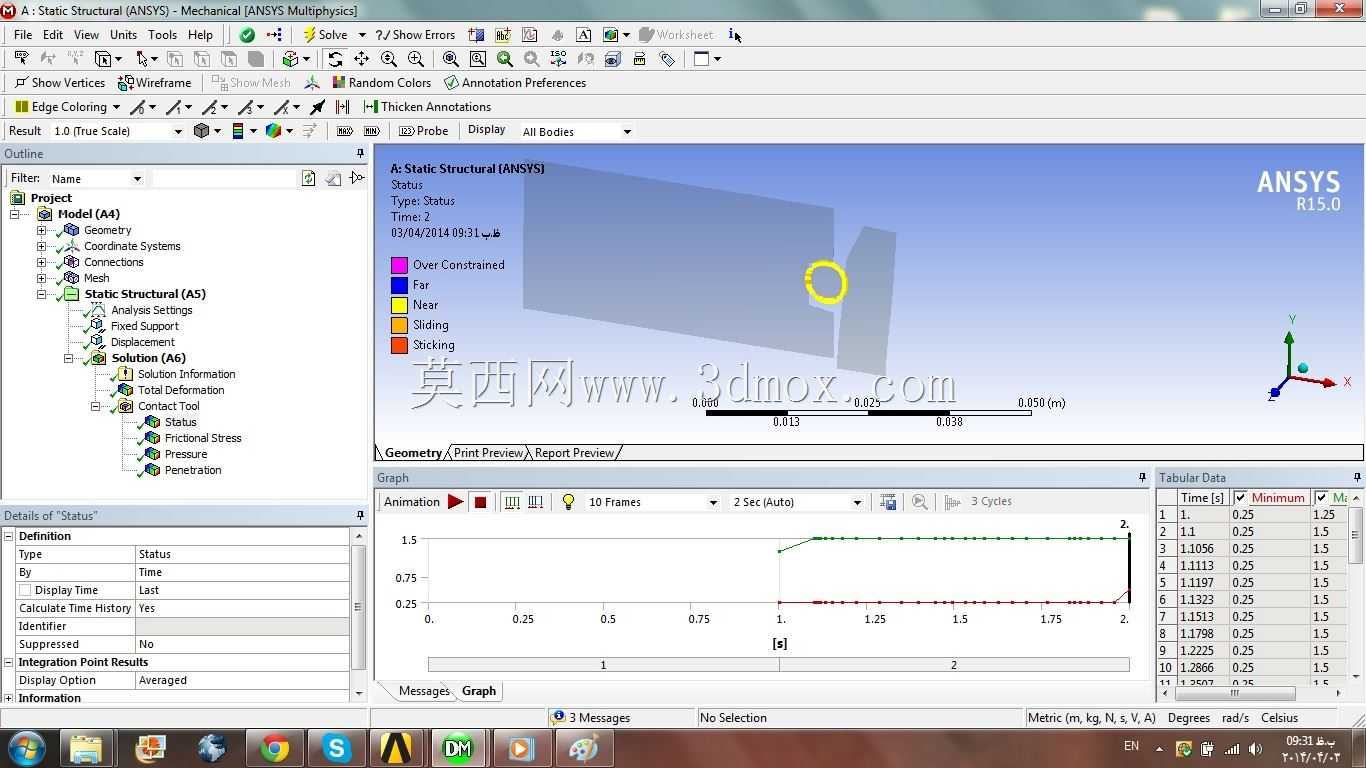Stop the result animation

tap(480, 502)
